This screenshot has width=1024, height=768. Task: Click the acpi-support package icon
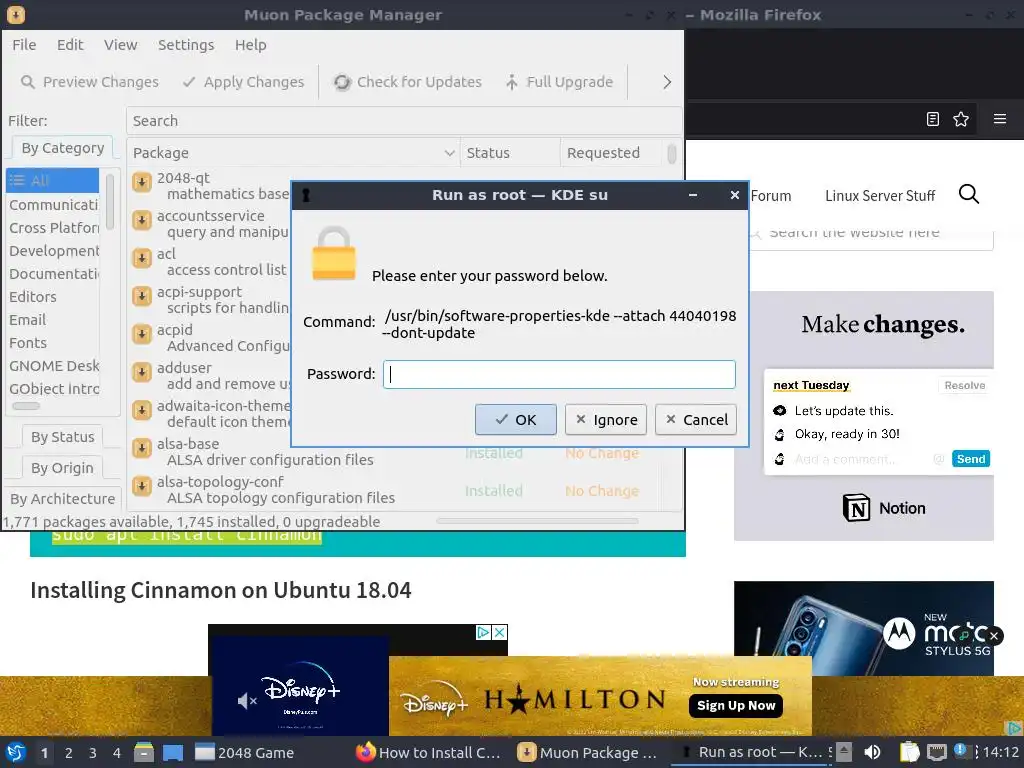(142, 296)
